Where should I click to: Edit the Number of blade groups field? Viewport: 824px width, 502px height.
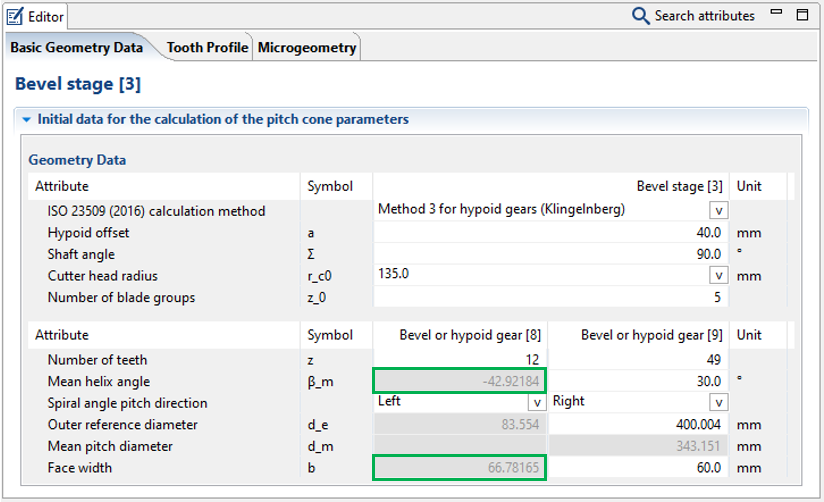click(x=550, y=296)
